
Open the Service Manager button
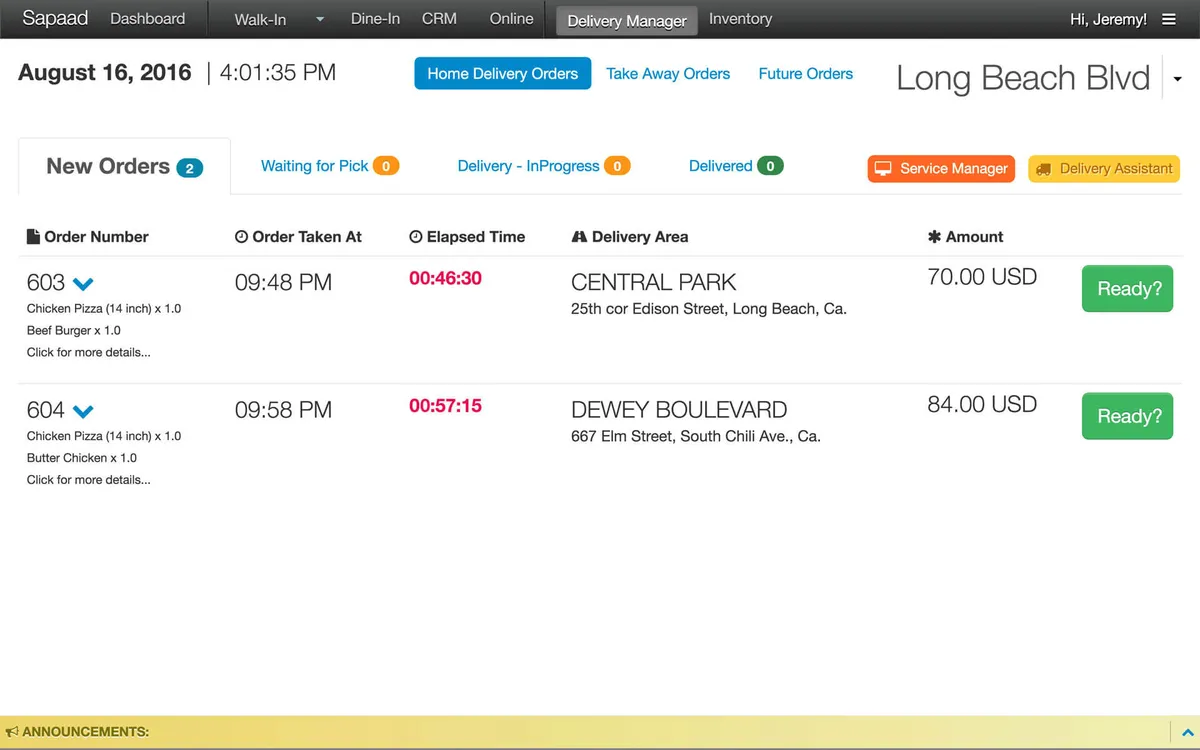[x=941, y=169]
